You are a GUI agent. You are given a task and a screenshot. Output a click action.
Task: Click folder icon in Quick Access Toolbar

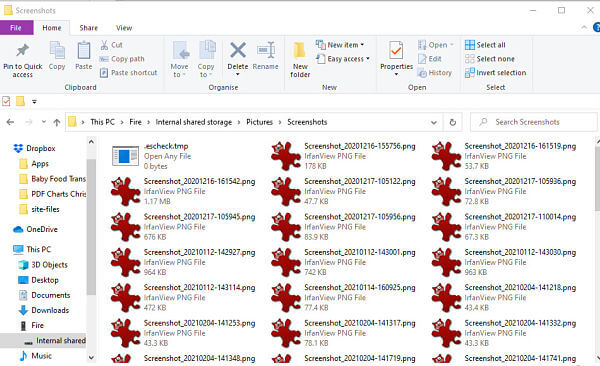click(x=20, y=101)
